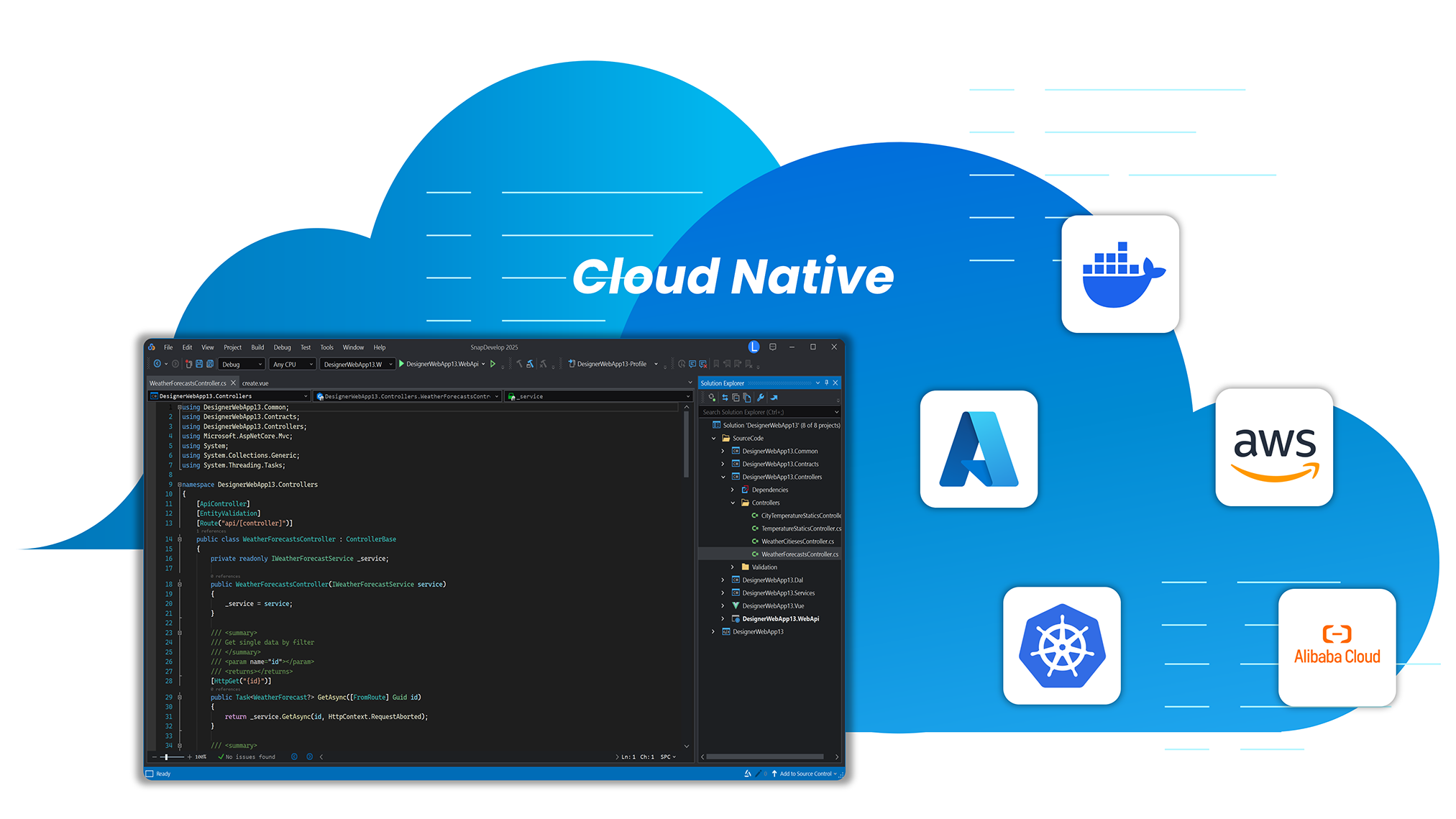Click the navigate backward arrow icon

(157, 364)
